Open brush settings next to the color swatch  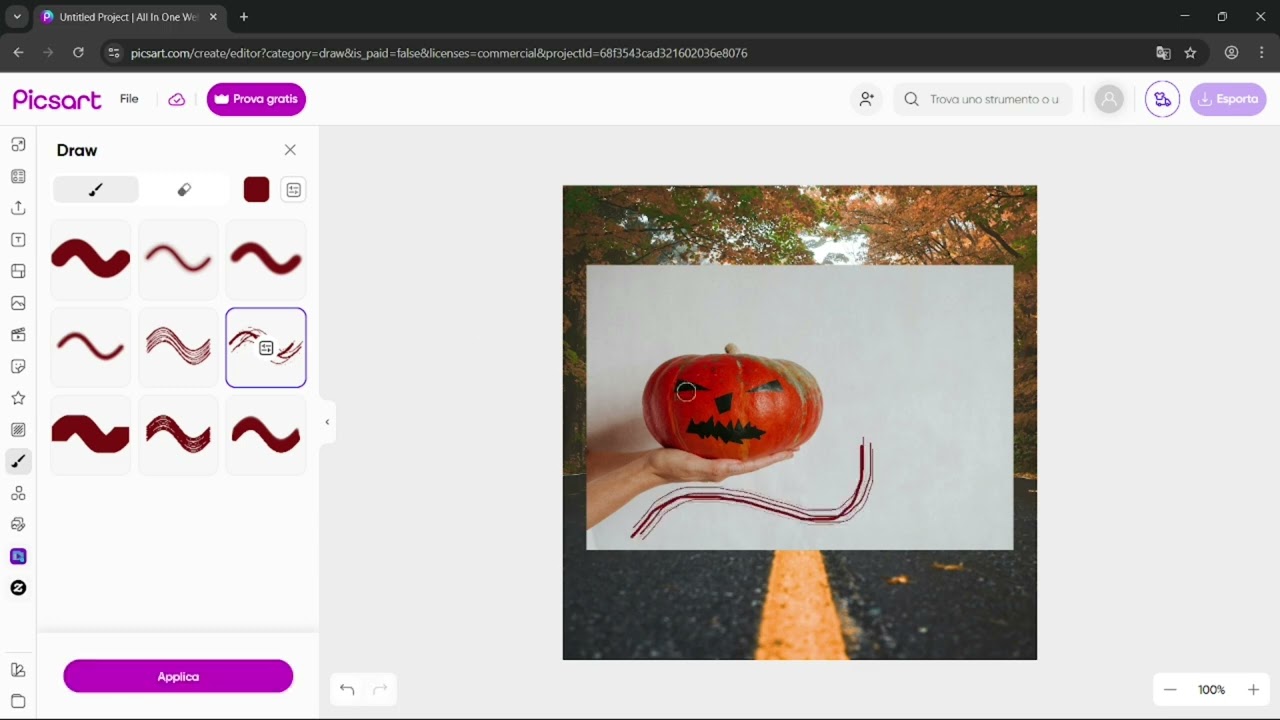click(x=293, y=190)
